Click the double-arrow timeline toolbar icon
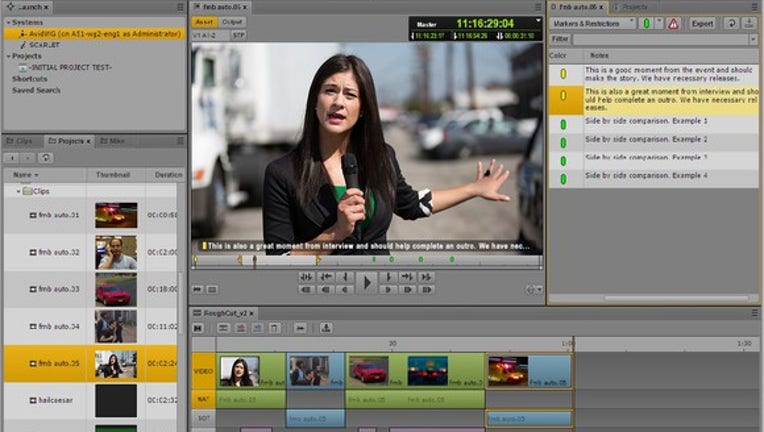The width and height of the screenshot is (764, 432). point(300,328)
